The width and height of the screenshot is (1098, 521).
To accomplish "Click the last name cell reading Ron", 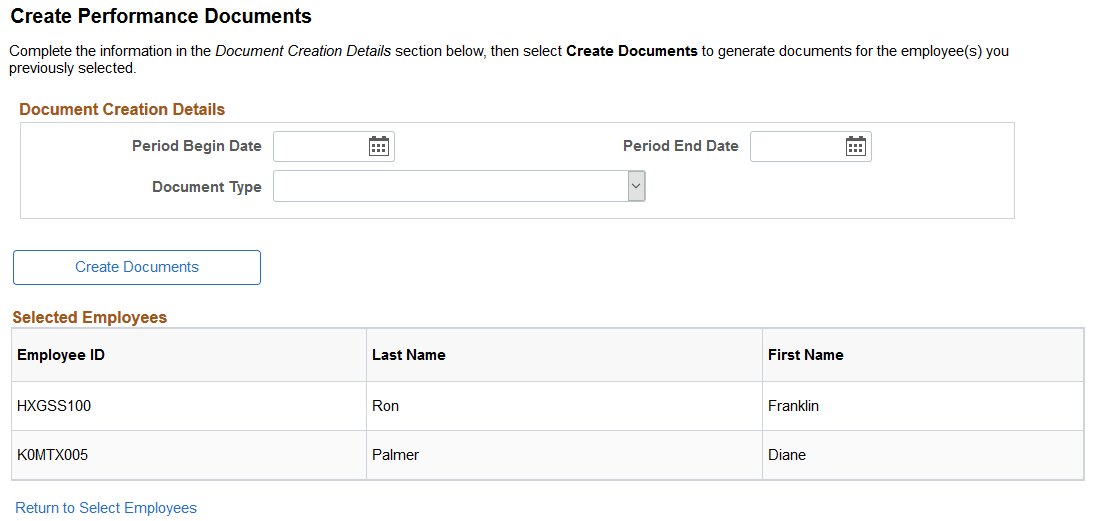I will pyautogui.click(x=386, y=406).
